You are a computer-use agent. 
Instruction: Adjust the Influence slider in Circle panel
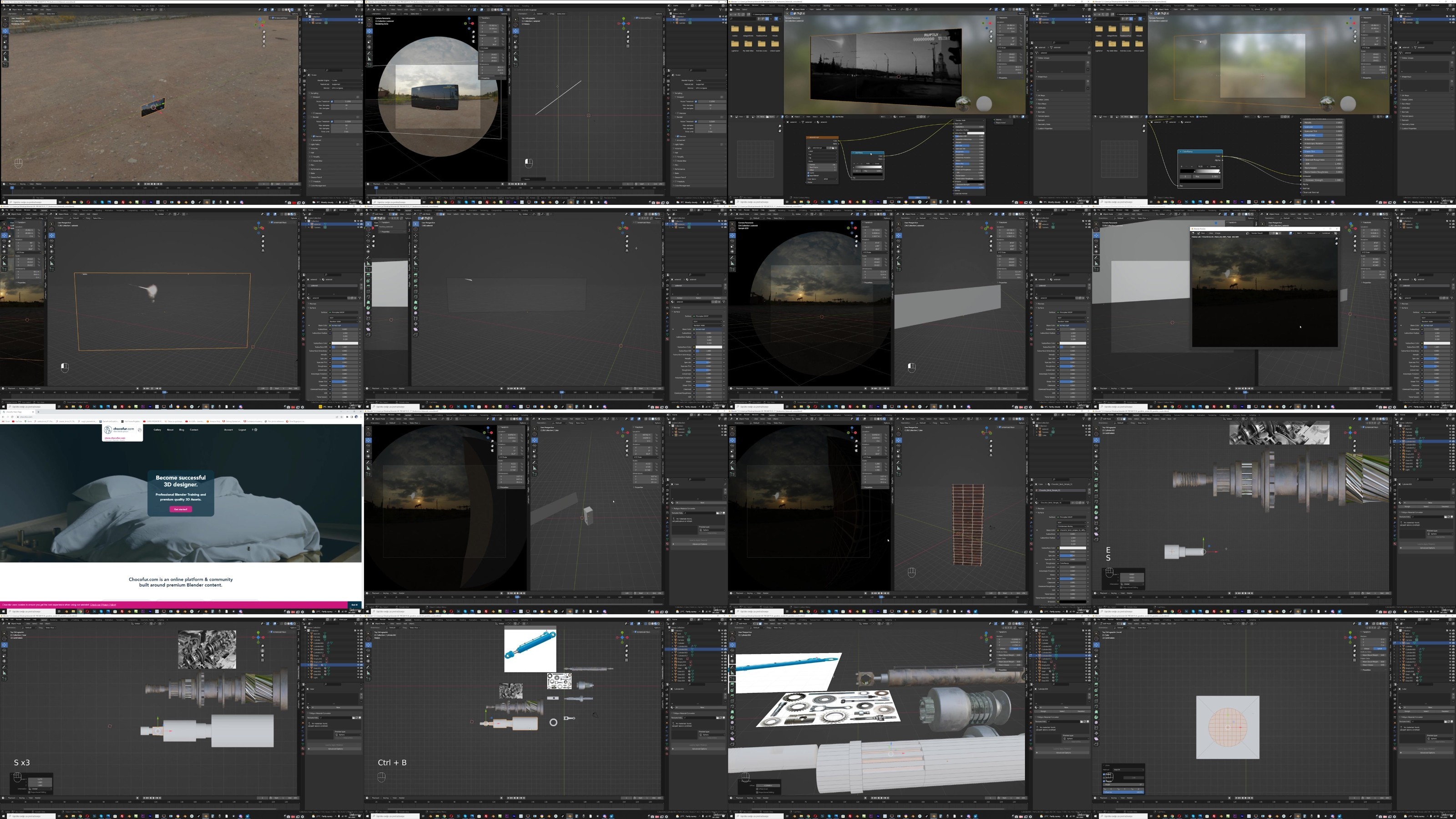click(x=1124, y=793)
